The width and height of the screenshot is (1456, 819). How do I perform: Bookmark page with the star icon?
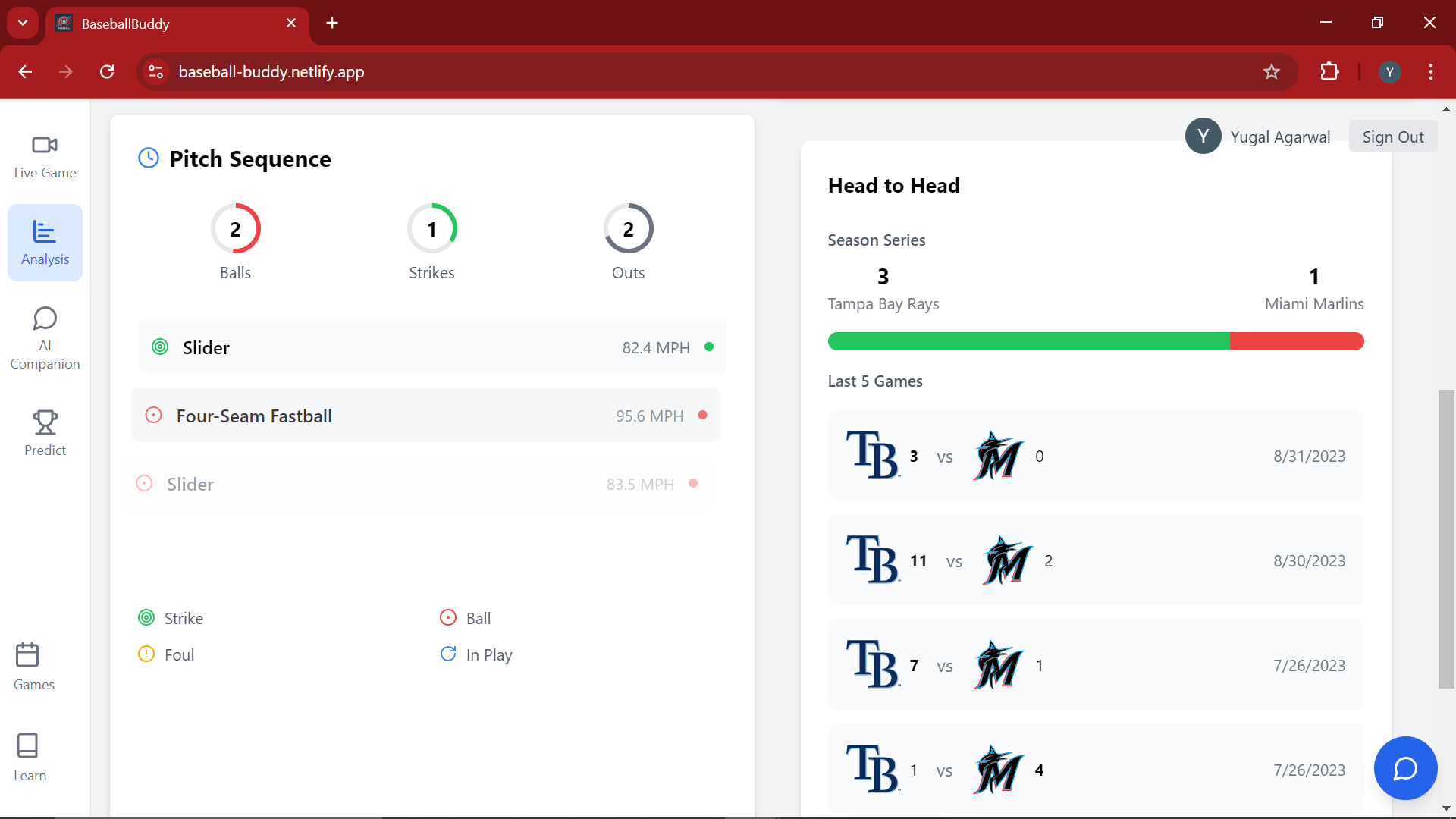coord(1272,71)
